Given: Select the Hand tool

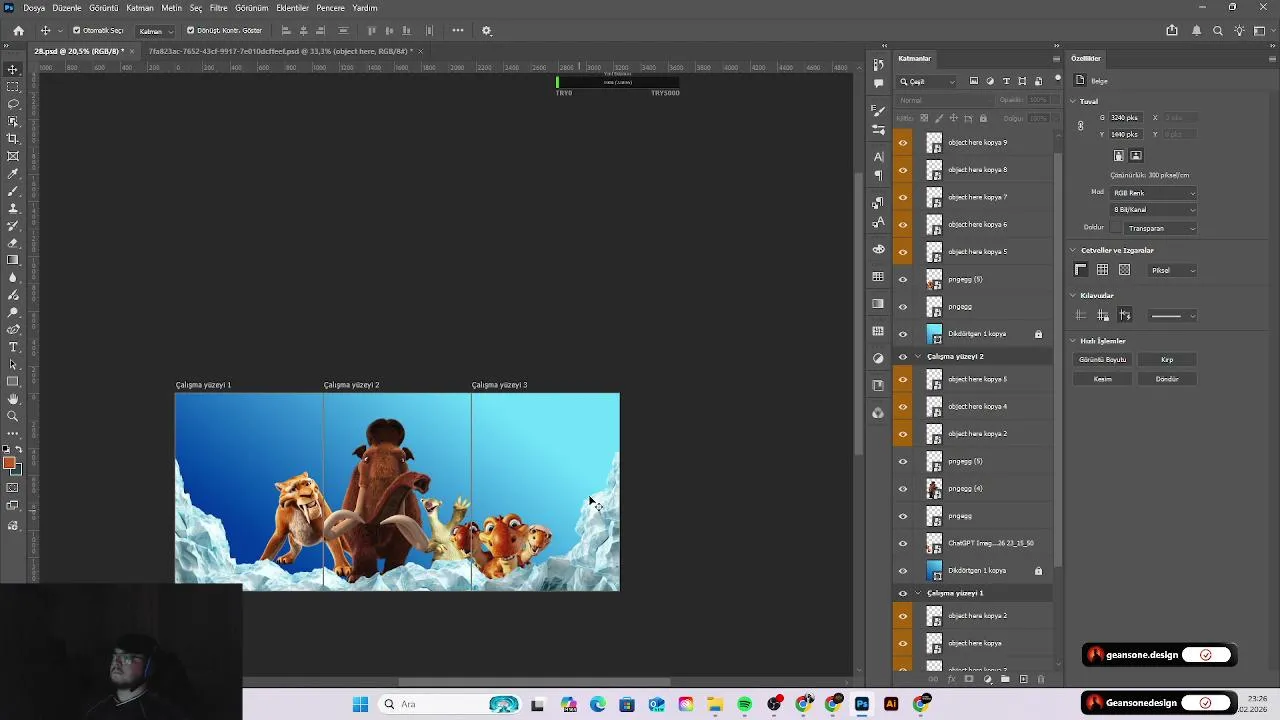Looking at the screenshot, I should (13, 399).
